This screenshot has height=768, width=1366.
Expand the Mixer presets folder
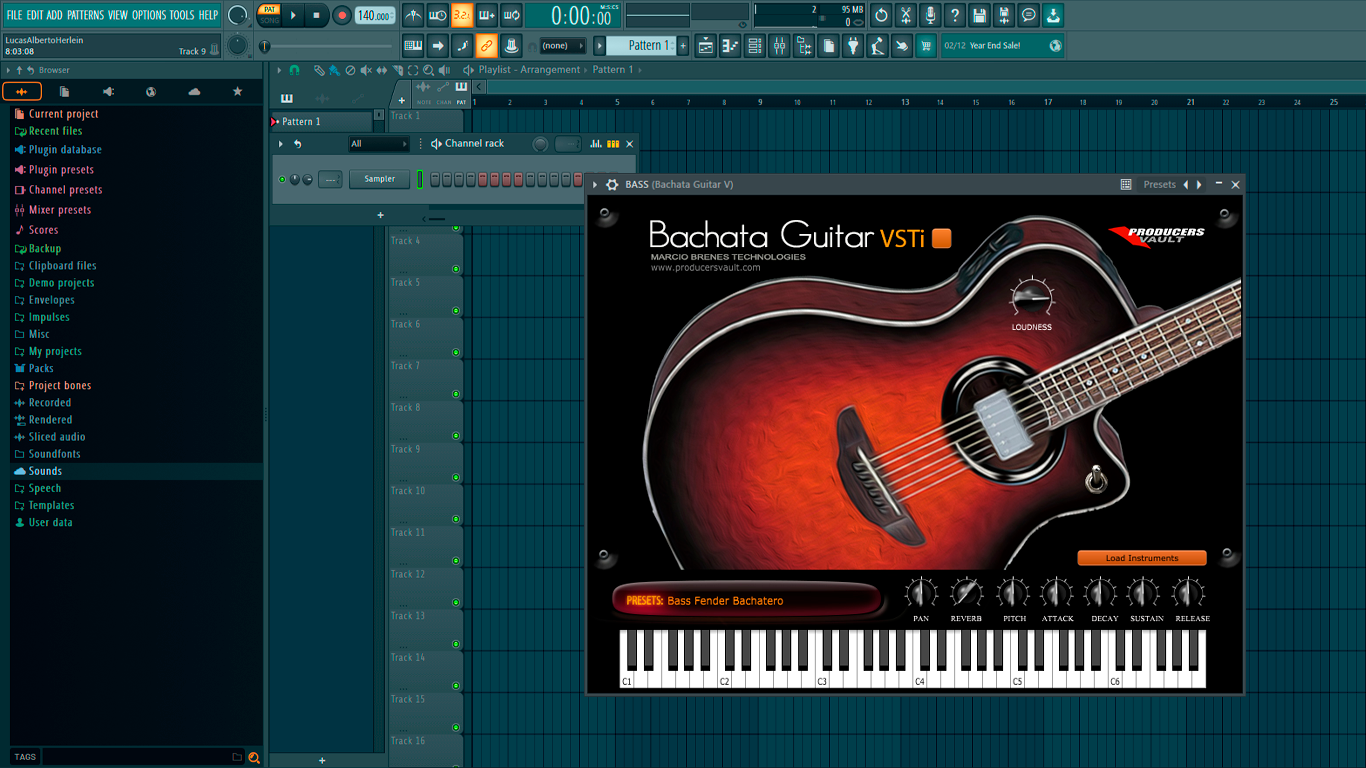pos(60,210)
